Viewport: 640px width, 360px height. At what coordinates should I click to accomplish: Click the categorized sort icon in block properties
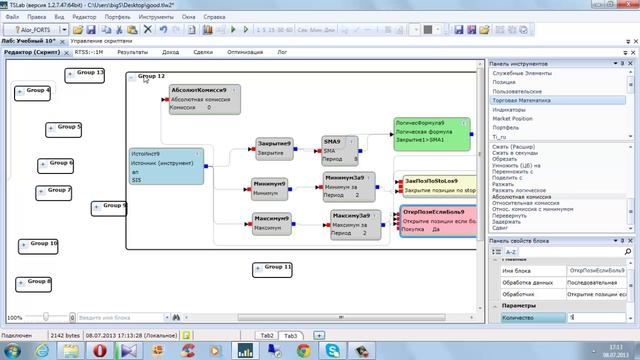point(496,252)
